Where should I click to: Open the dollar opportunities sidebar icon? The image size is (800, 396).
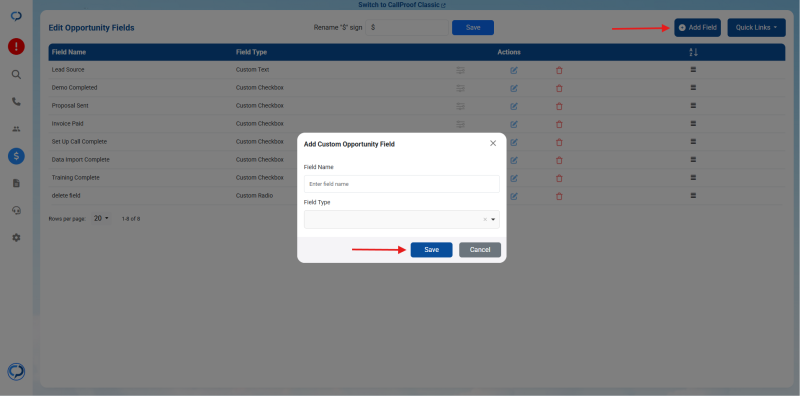(x=16, y=156)
